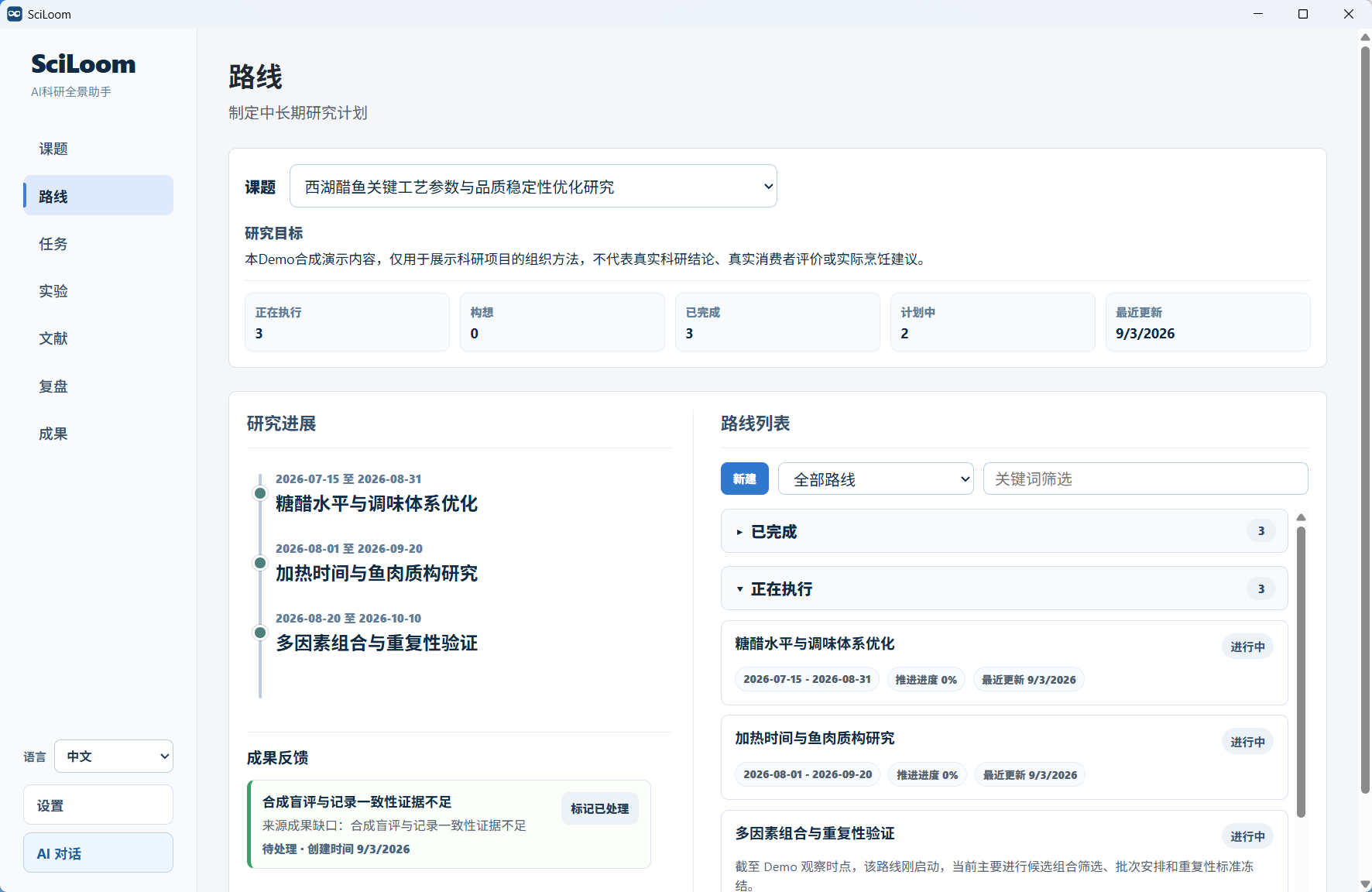
Task: Click timeline marker for 多因素组合与重复性验证
Action: (260, 633)
